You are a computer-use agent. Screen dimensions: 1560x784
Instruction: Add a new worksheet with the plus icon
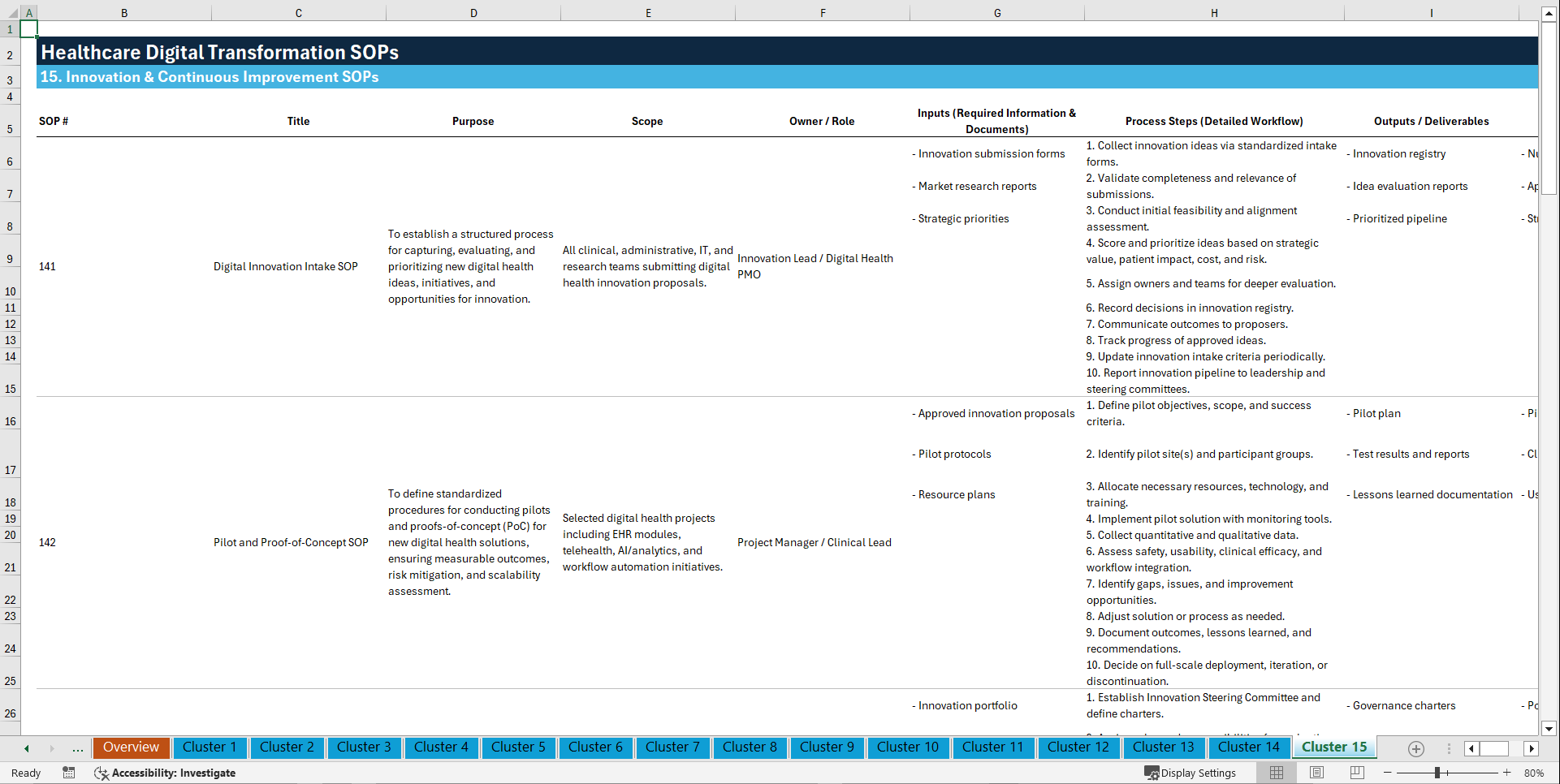coord(1416,749)
